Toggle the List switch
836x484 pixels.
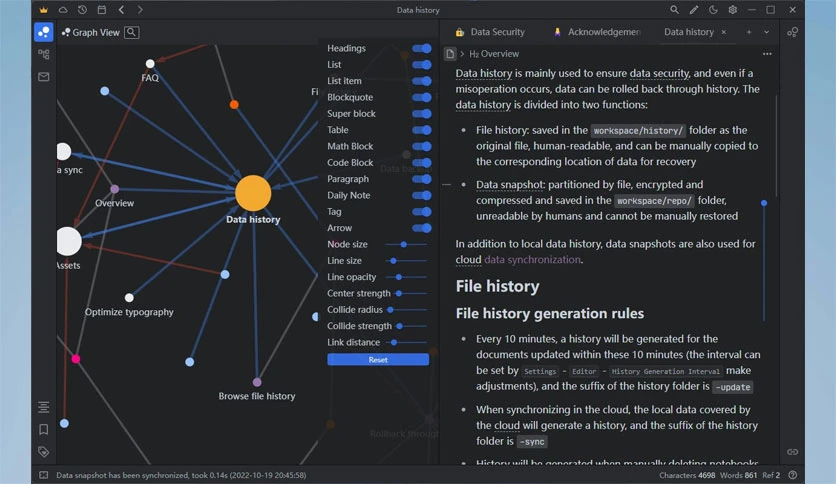click(422, 64)
